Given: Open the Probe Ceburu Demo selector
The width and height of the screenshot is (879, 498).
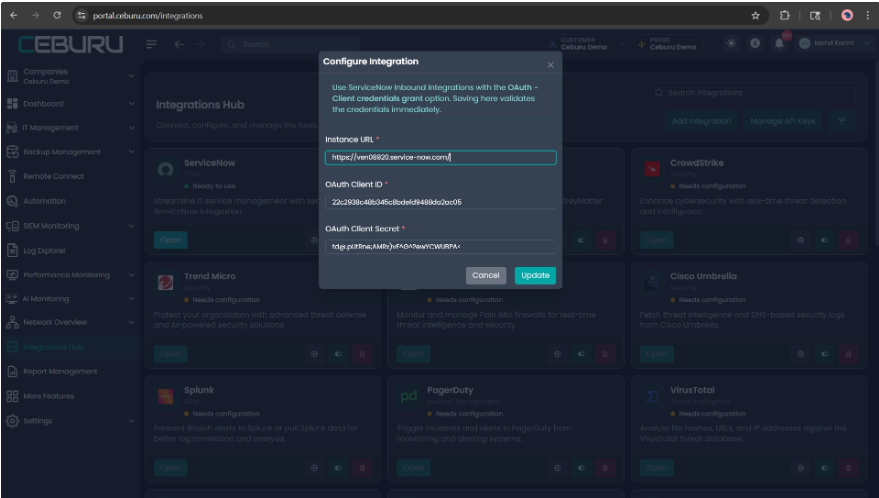Looking at the screenshot, I should 669,44.
